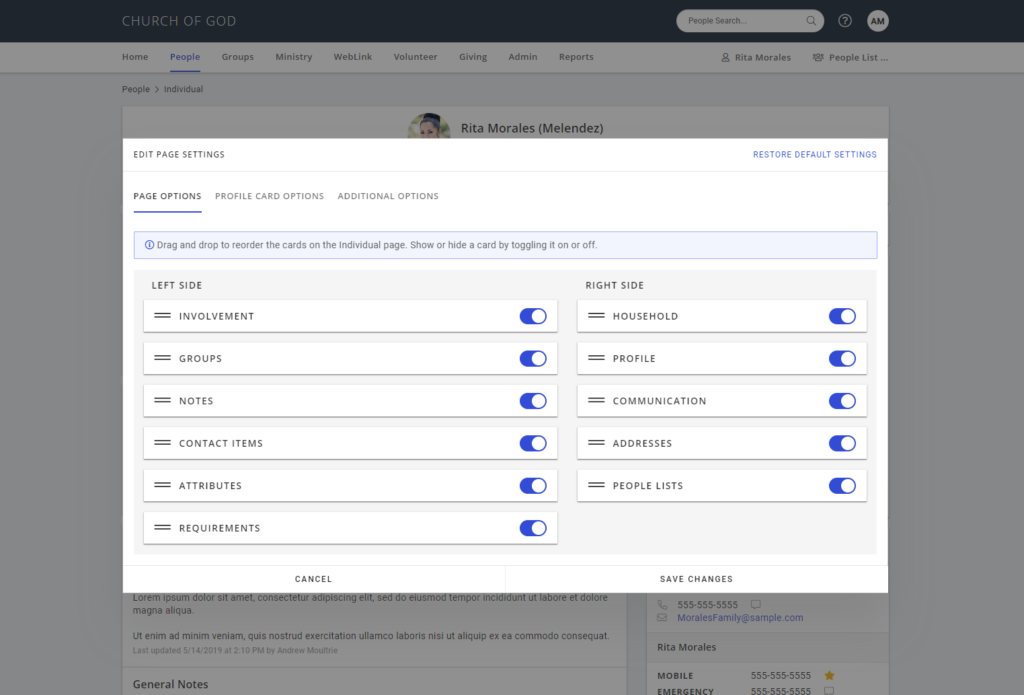This screenshot has height=695, width=1024.
Task: Focus the People Search field
Action: click(x=743, y=21)
